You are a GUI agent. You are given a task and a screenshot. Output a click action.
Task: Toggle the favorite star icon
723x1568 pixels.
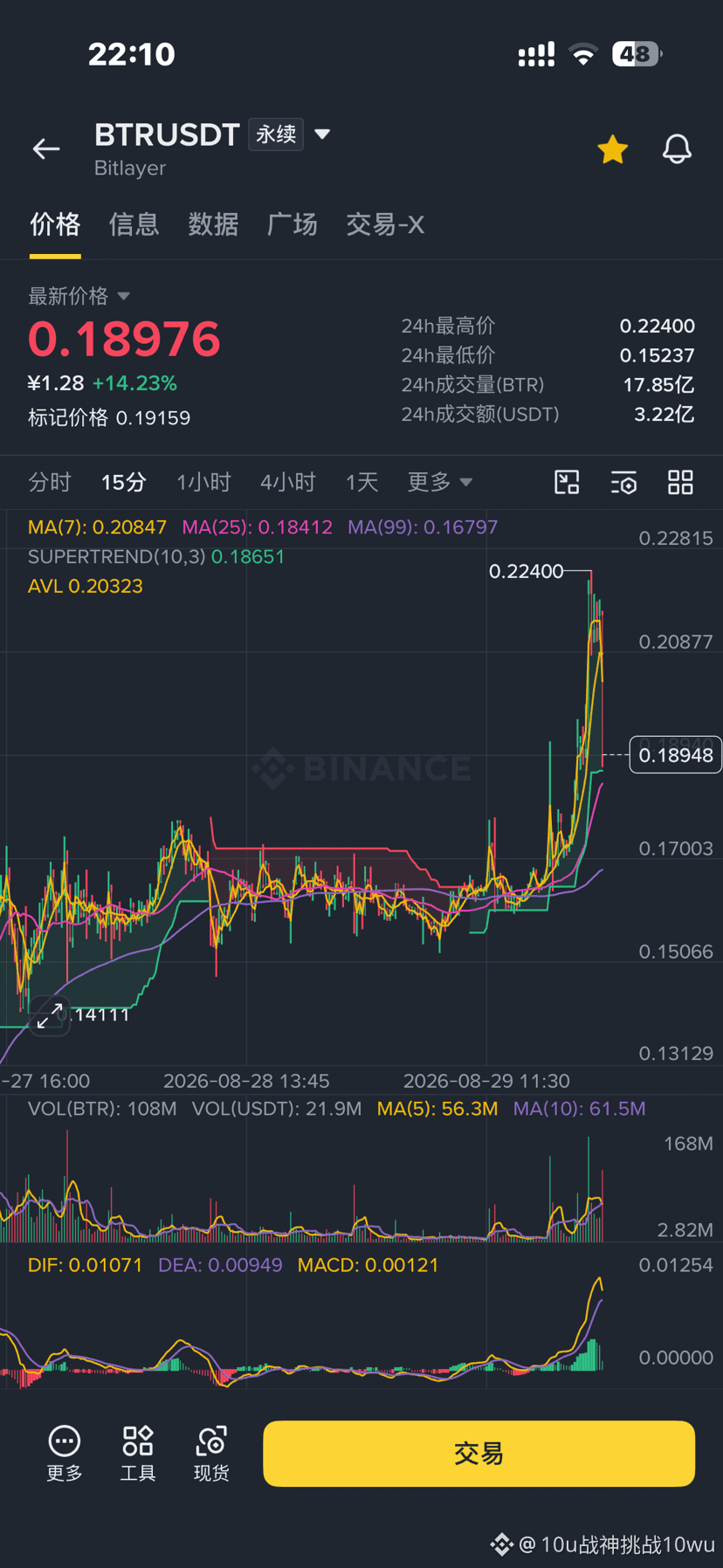(x=613, y=149)
